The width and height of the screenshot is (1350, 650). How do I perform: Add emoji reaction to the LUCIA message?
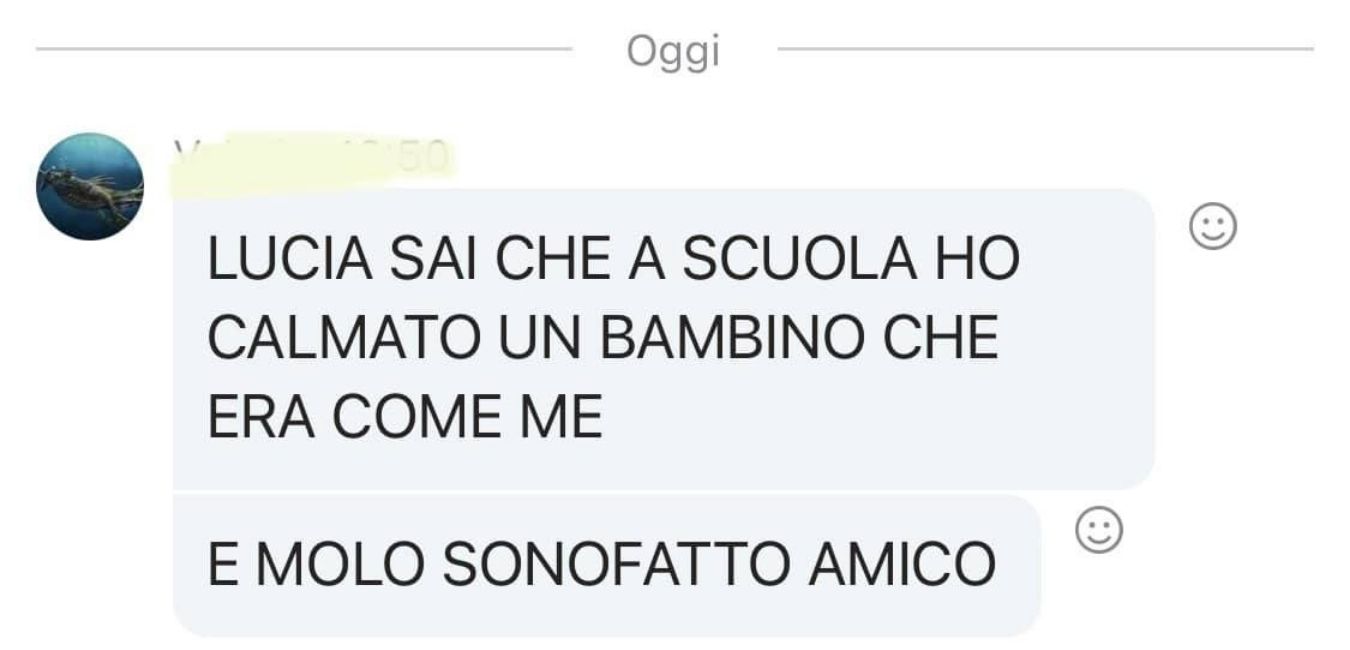(1212, 228)
